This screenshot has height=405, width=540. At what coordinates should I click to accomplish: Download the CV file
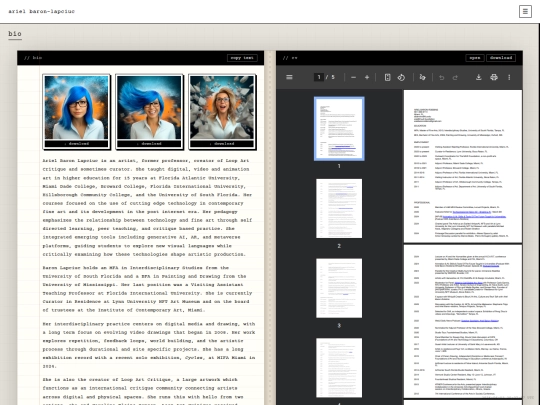501,58
